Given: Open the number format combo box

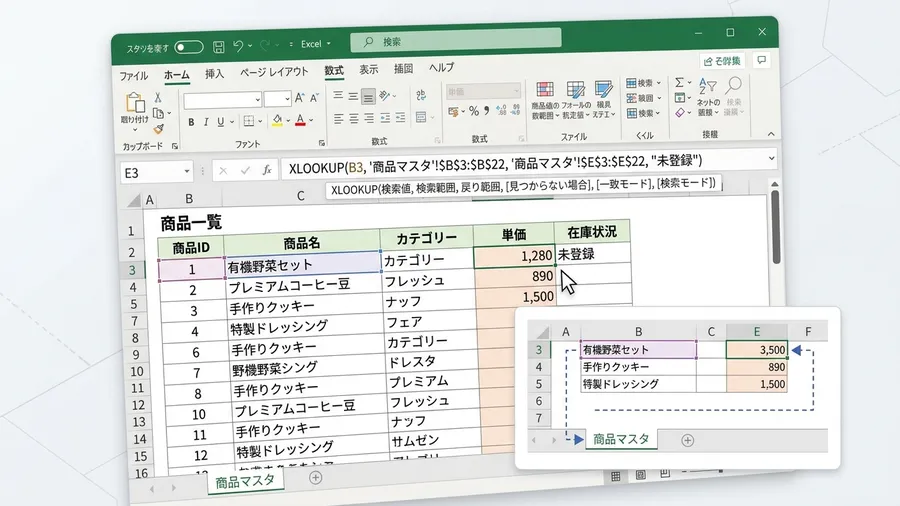Looking at the screenshot, I should [484, 91].
